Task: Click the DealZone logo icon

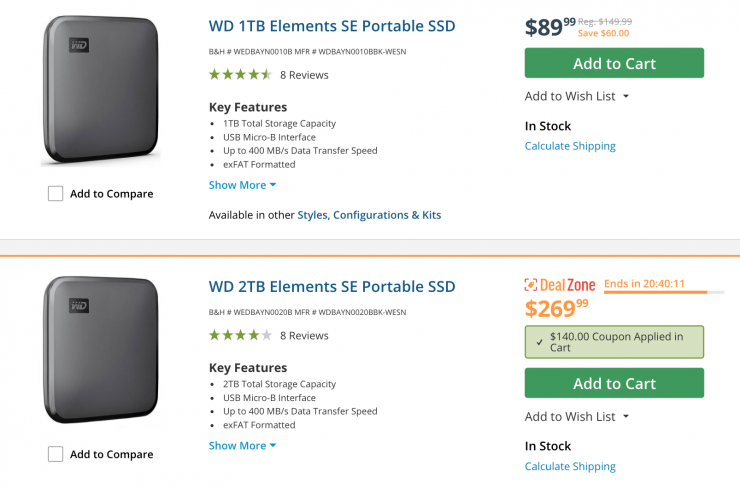Action: (x=533, y=285)
